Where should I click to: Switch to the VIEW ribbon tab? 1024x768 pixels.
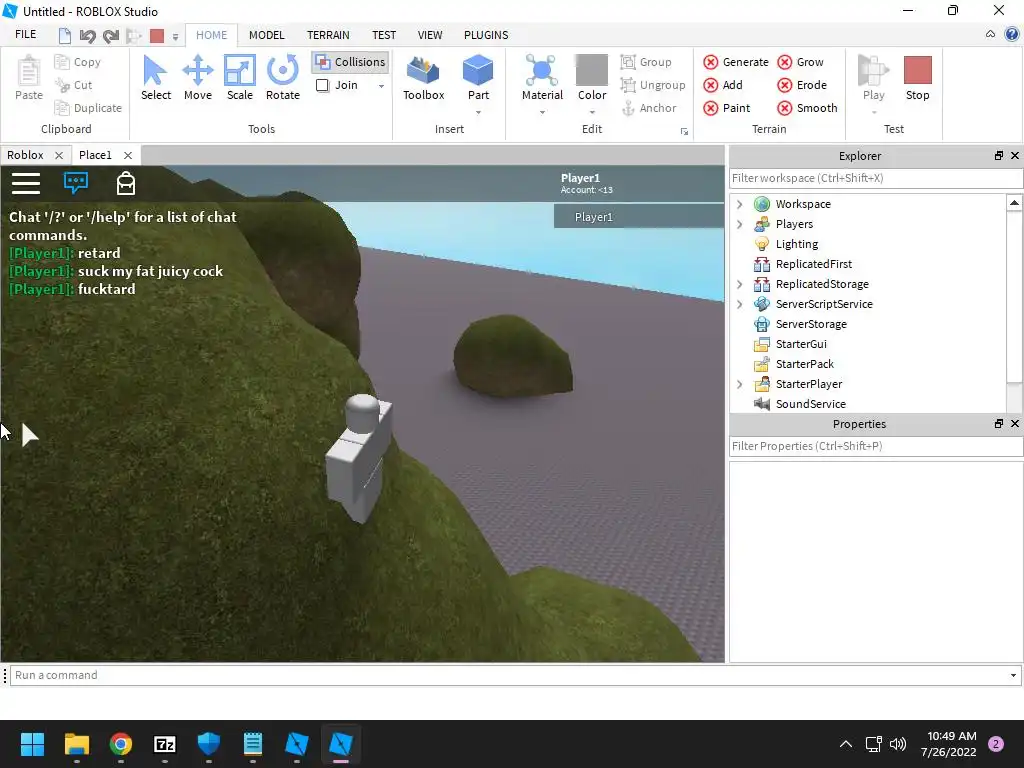(430, 35)
